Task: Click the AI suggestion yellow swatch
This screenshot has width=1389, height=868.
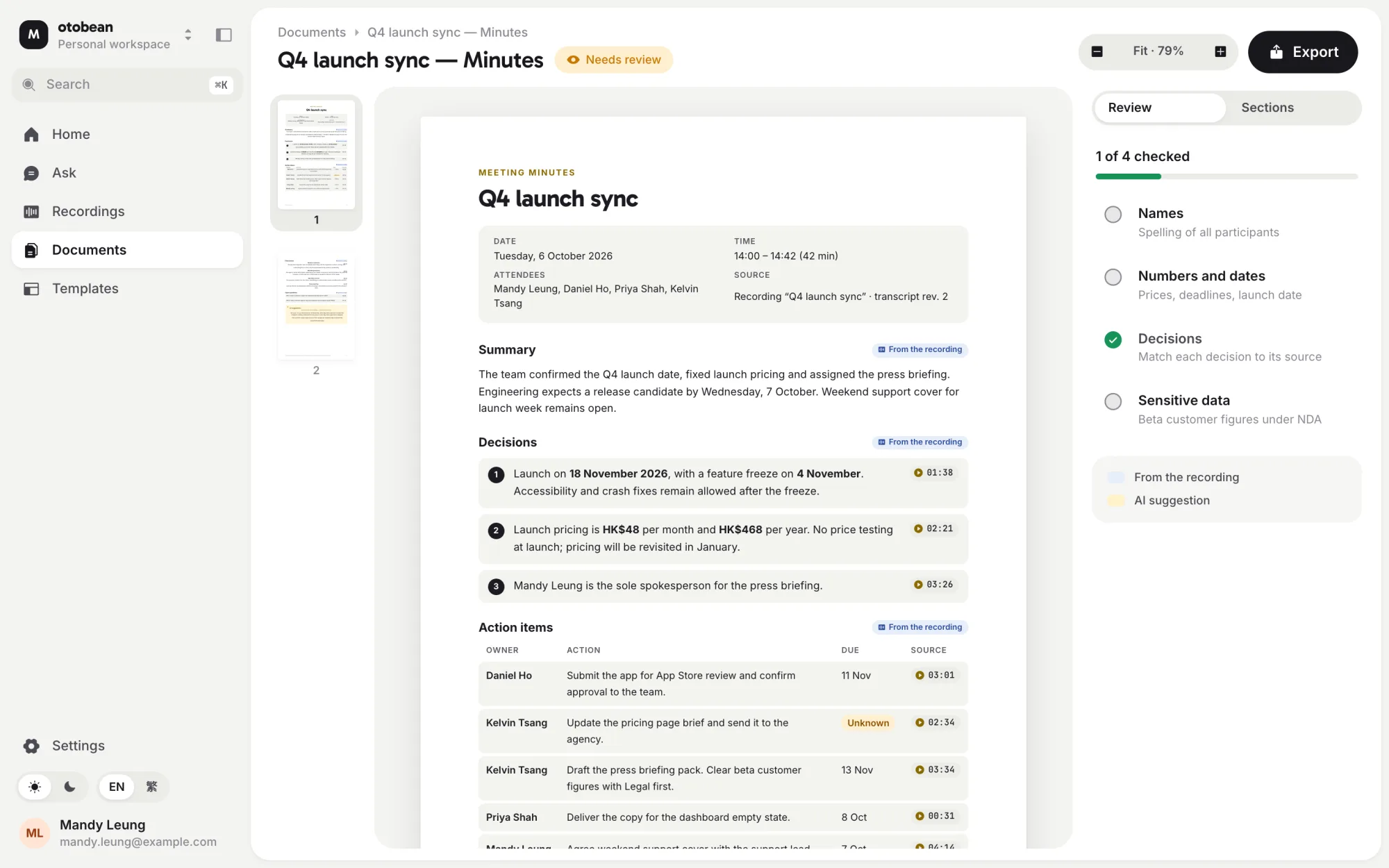Action: coord(1116,501)
